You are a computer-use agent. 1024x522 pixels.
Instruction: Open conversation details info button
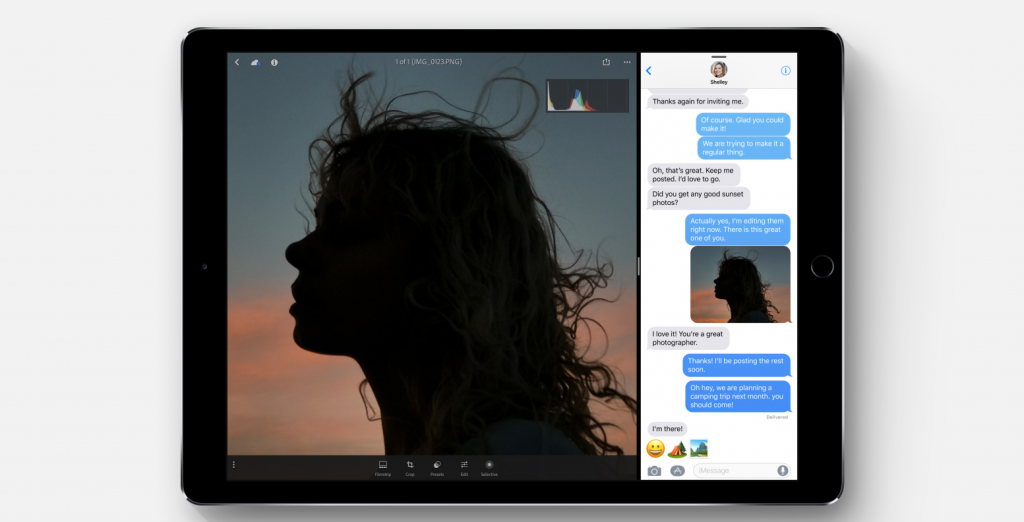coord(785,71)
